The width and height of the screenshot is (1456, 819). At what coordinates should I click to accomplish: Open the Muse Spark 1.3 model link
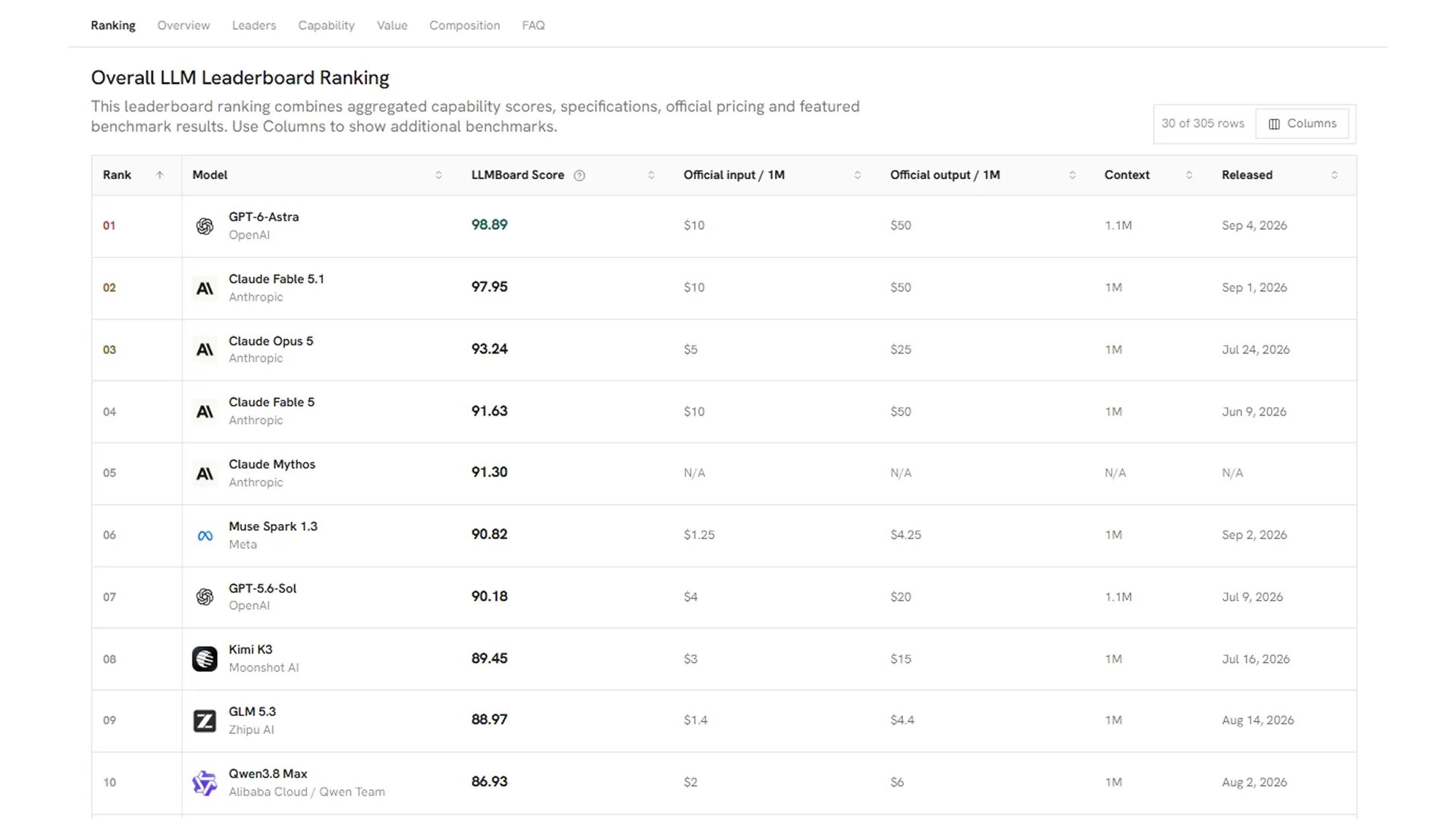[273, 526]
